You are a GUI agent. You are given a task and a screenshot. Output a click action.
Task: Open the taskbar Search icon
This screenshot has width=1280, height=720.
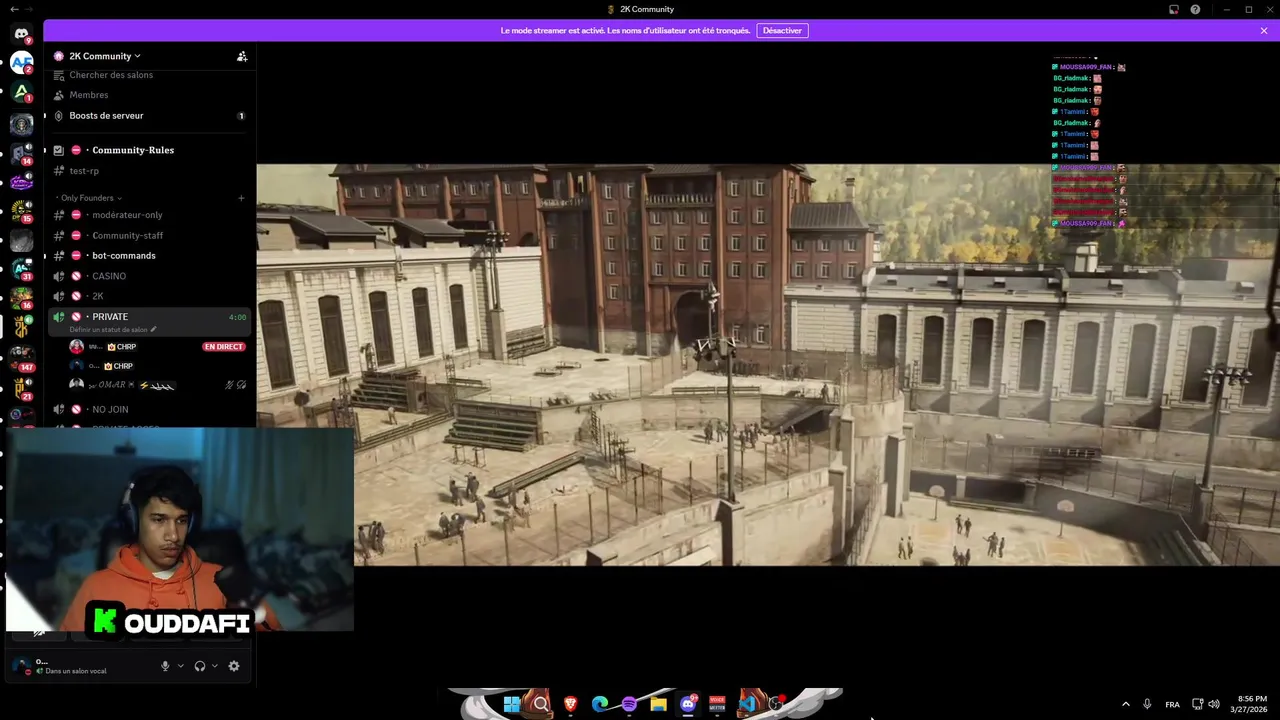coord(541,704)
